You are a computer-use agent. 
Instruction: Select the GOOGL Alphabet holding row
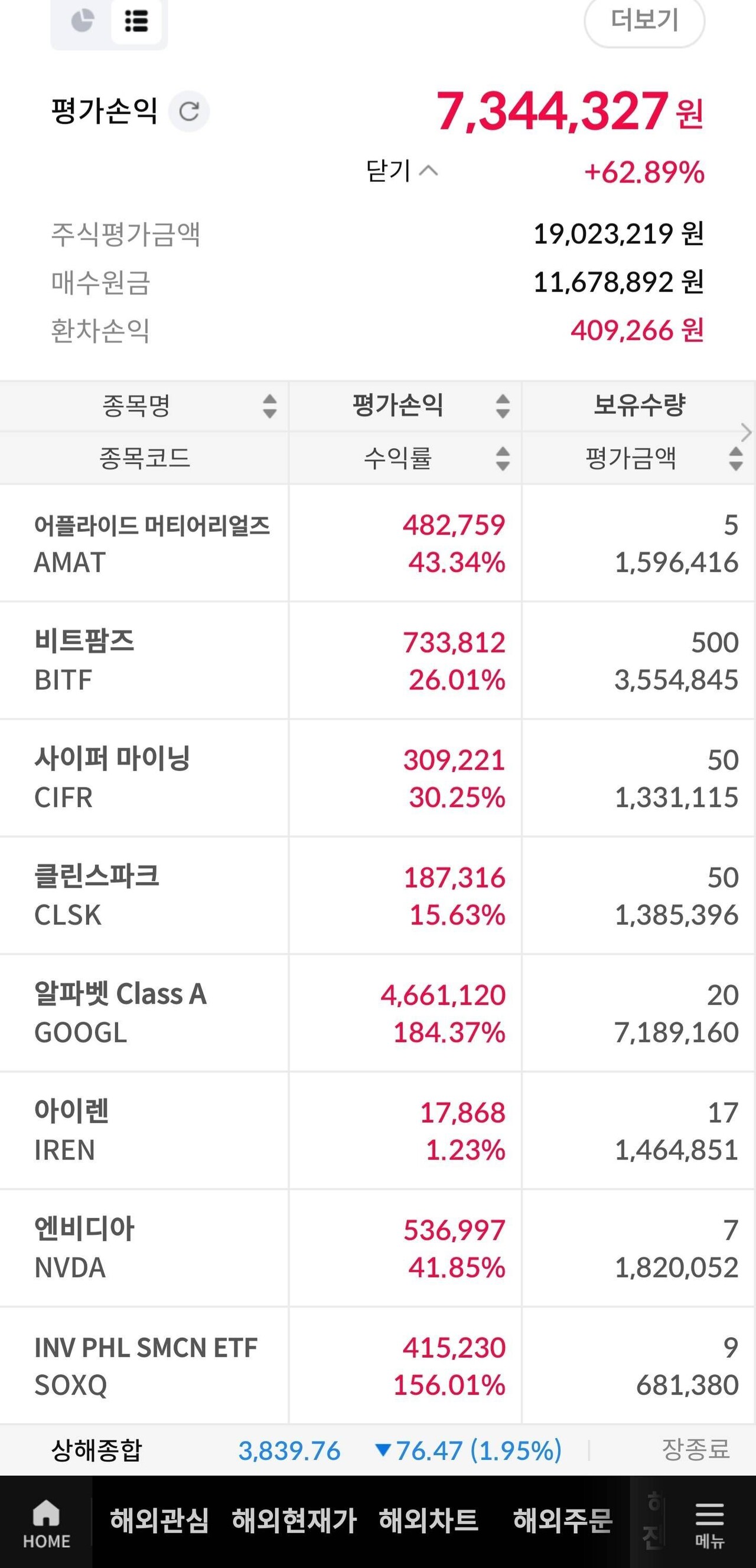[377, 1014]
